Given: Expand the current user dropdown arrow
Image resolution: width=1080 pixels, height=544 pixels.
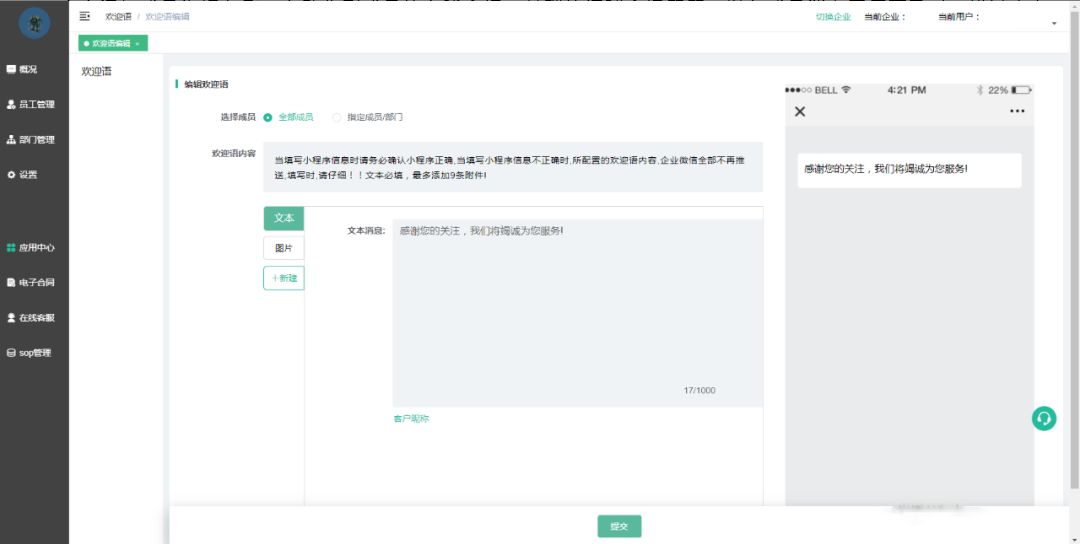Looking at the screenshot, I should [1054, 23].
